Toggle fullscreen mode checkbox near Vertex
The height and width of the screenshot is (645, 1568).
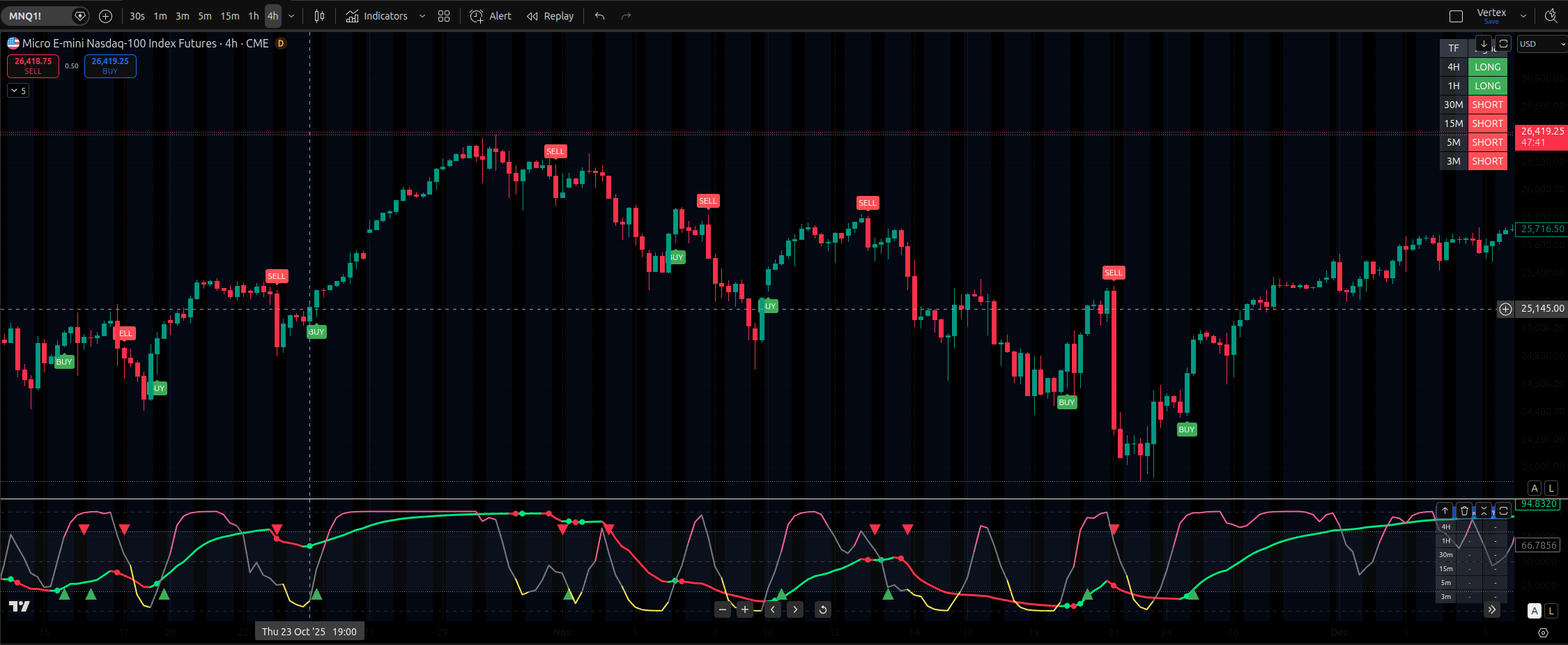click(1456, 16)
